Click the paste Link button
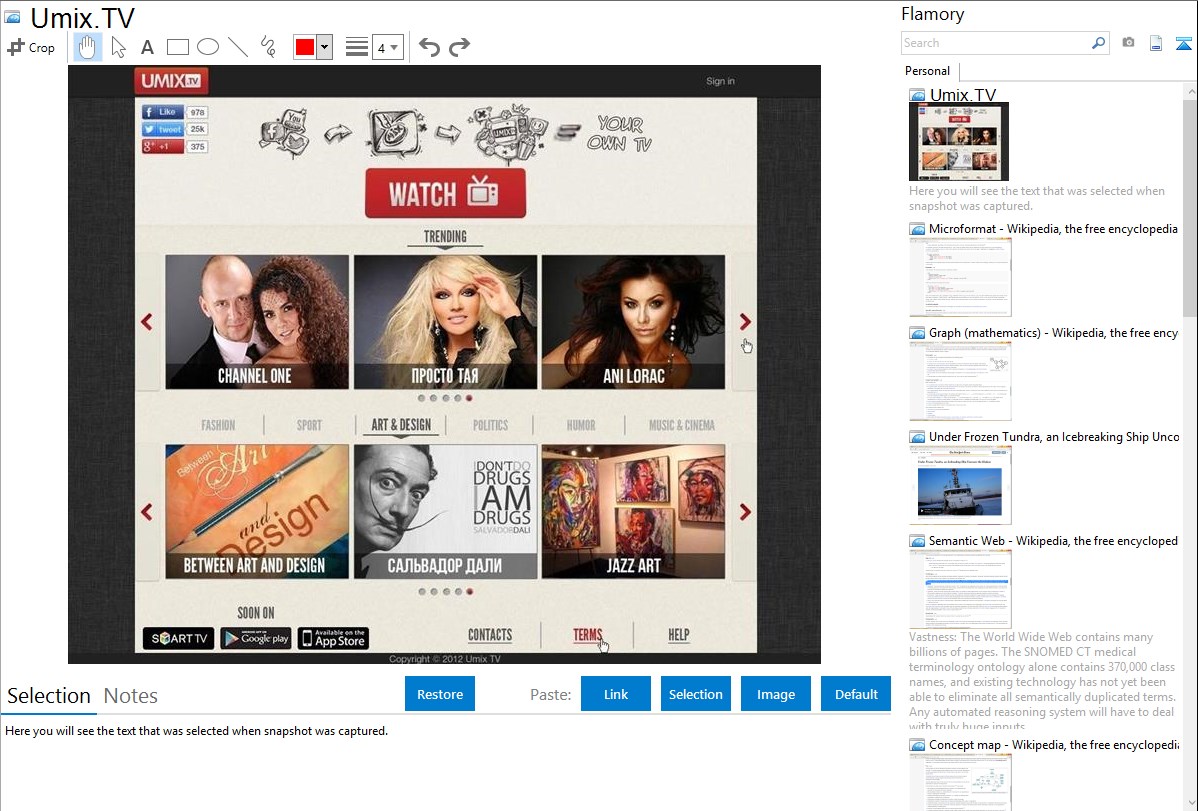This screenshot has width=1198, height=811. (616, 694)
